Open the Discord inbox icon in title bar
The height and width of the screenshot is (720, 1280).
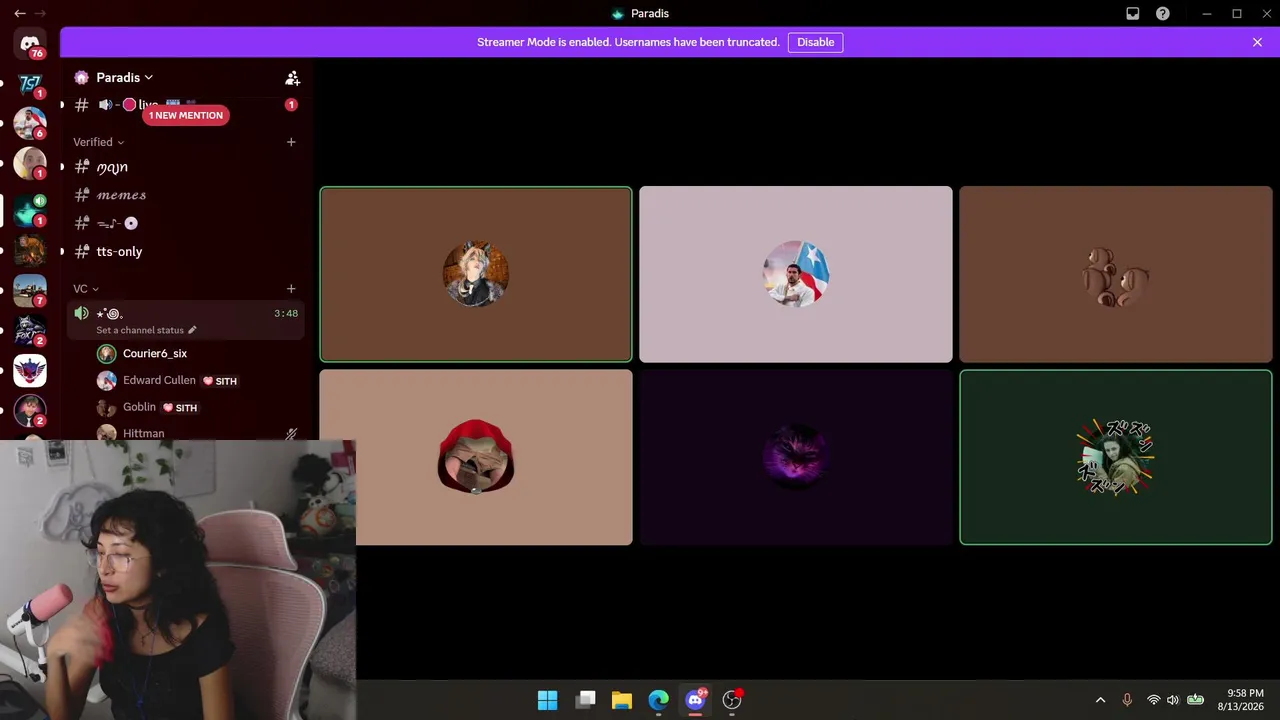(x=1133, y=14)
